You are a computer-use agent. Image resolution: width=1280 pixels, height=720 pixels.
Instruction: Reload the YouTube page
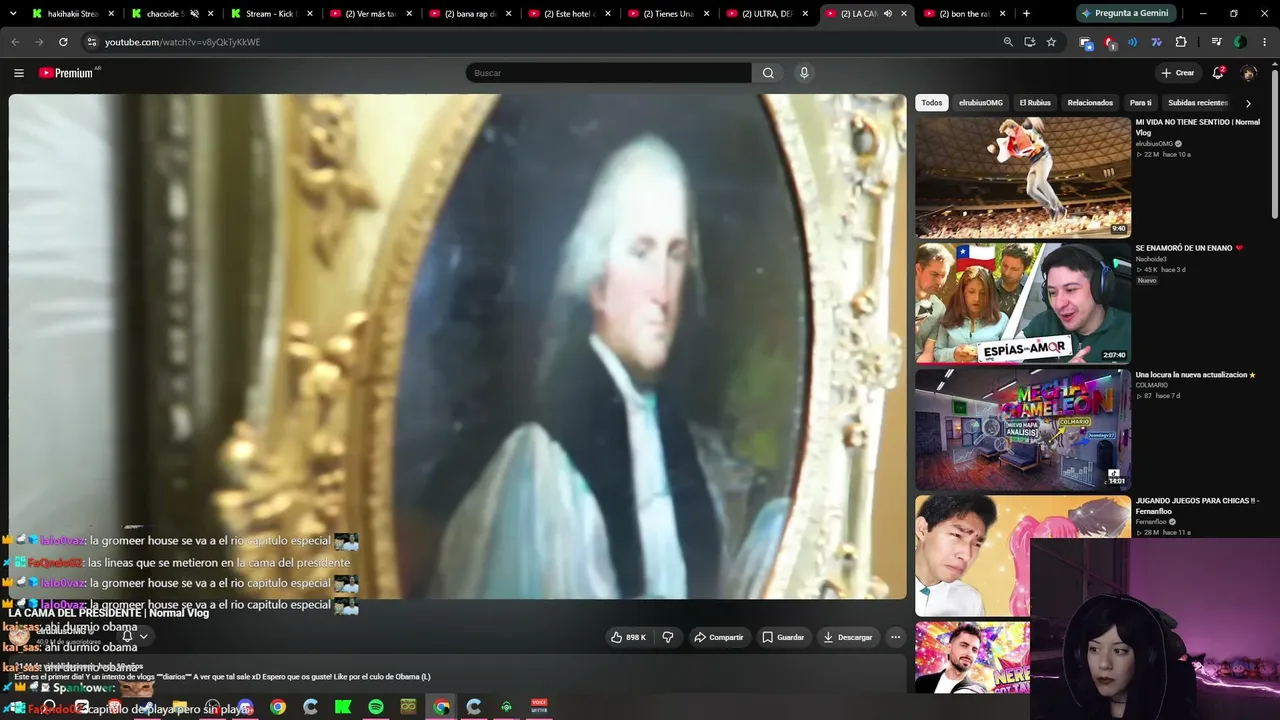(63, 42)
